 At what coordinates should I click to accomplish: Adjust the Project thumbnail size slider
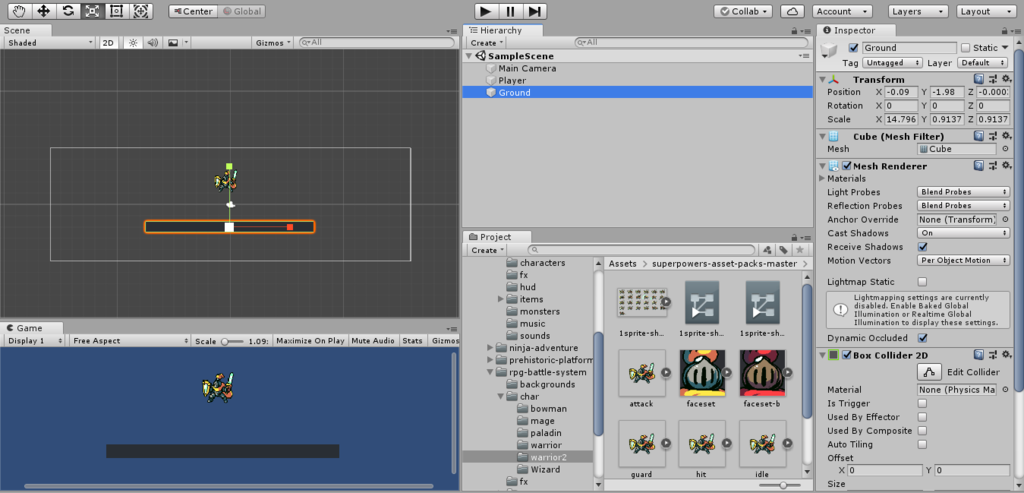(x=780, y=485)
